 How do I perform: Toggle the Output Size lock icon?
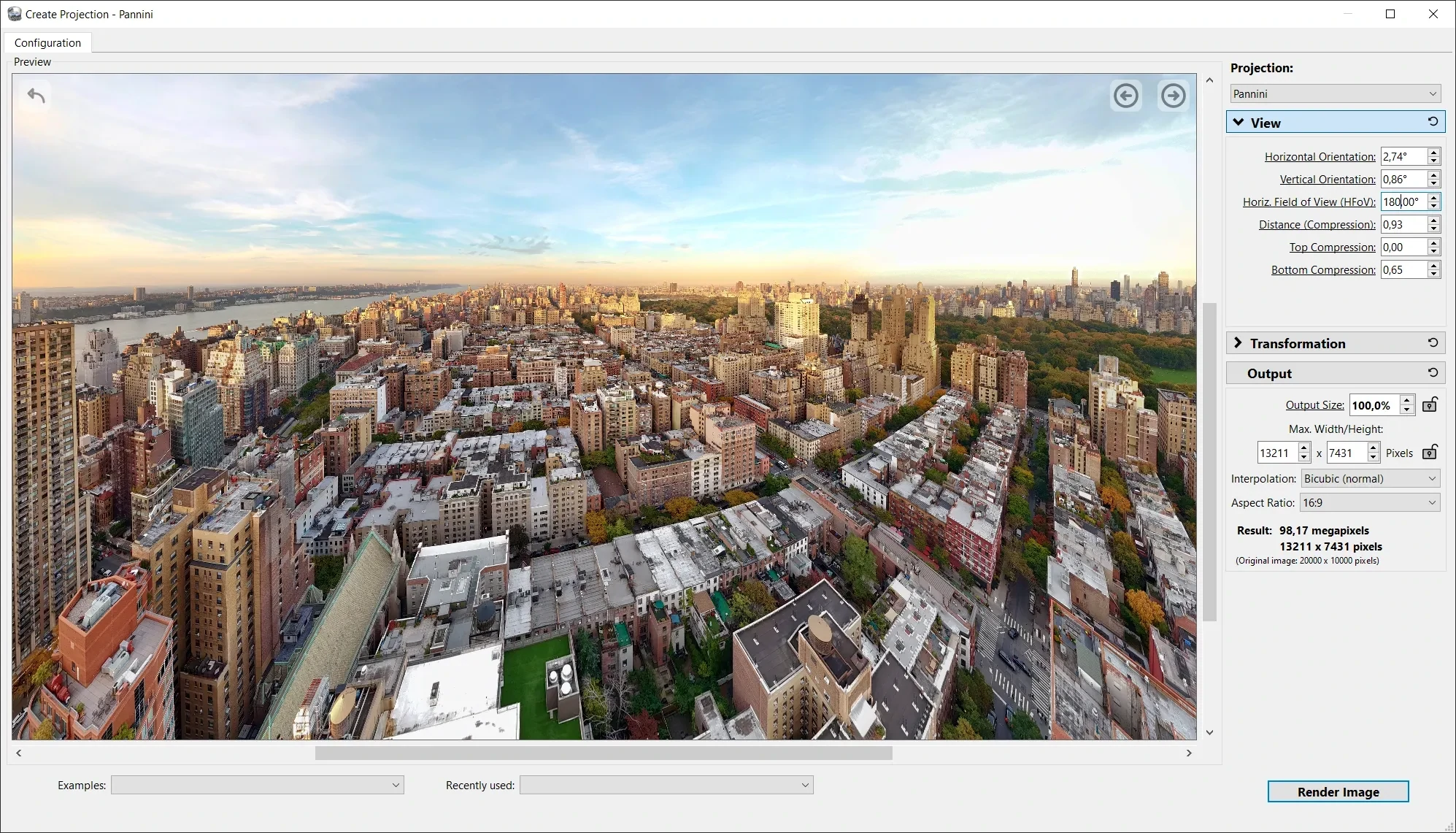coord(1430,404)
